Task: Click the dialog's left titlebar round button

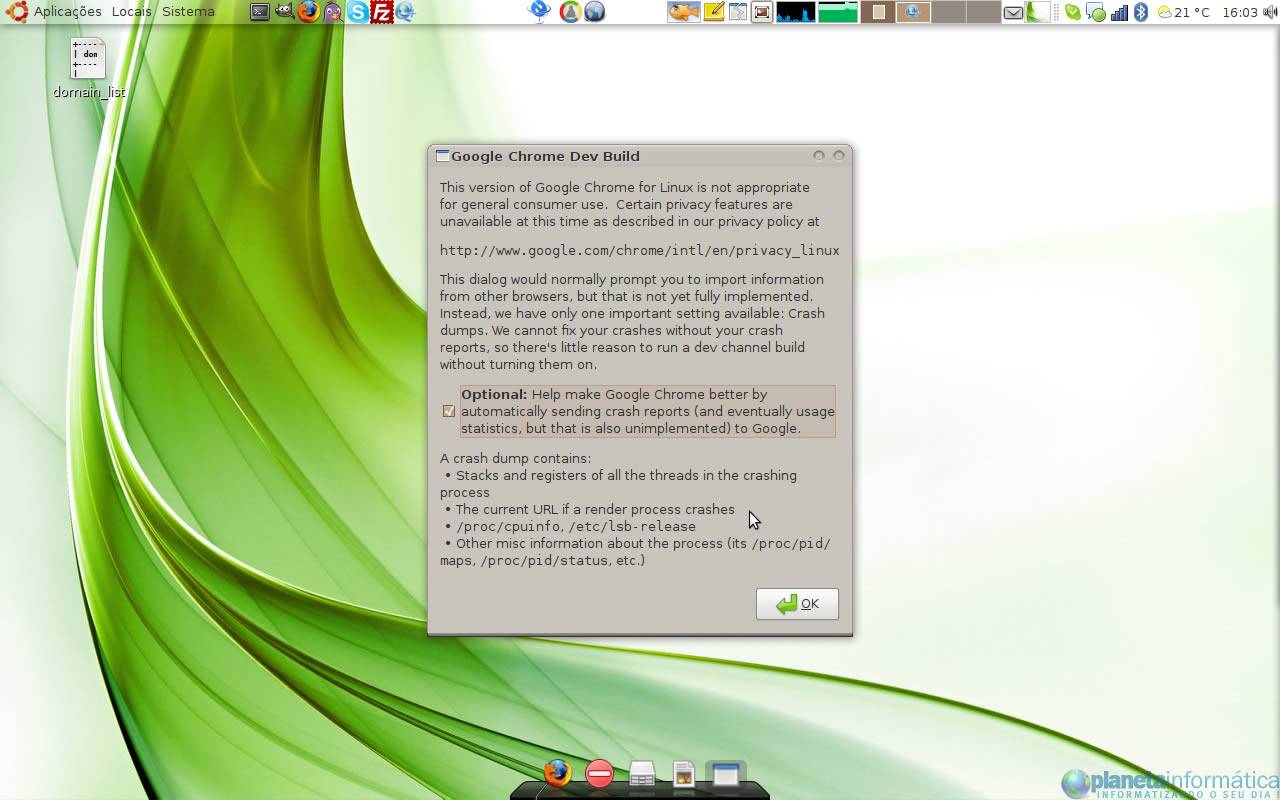Action: [819, 155]
